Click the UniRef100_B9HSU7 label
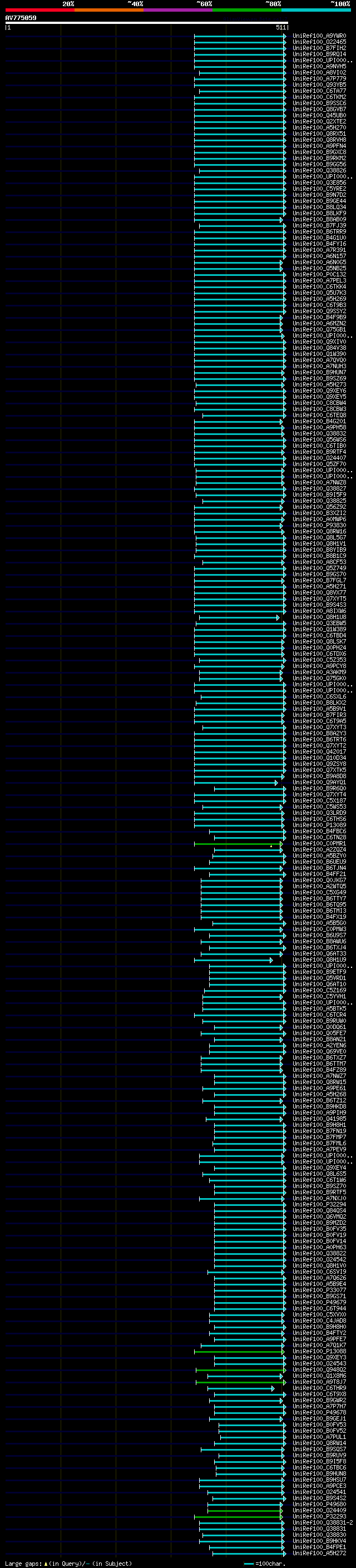 [319, 1480]
